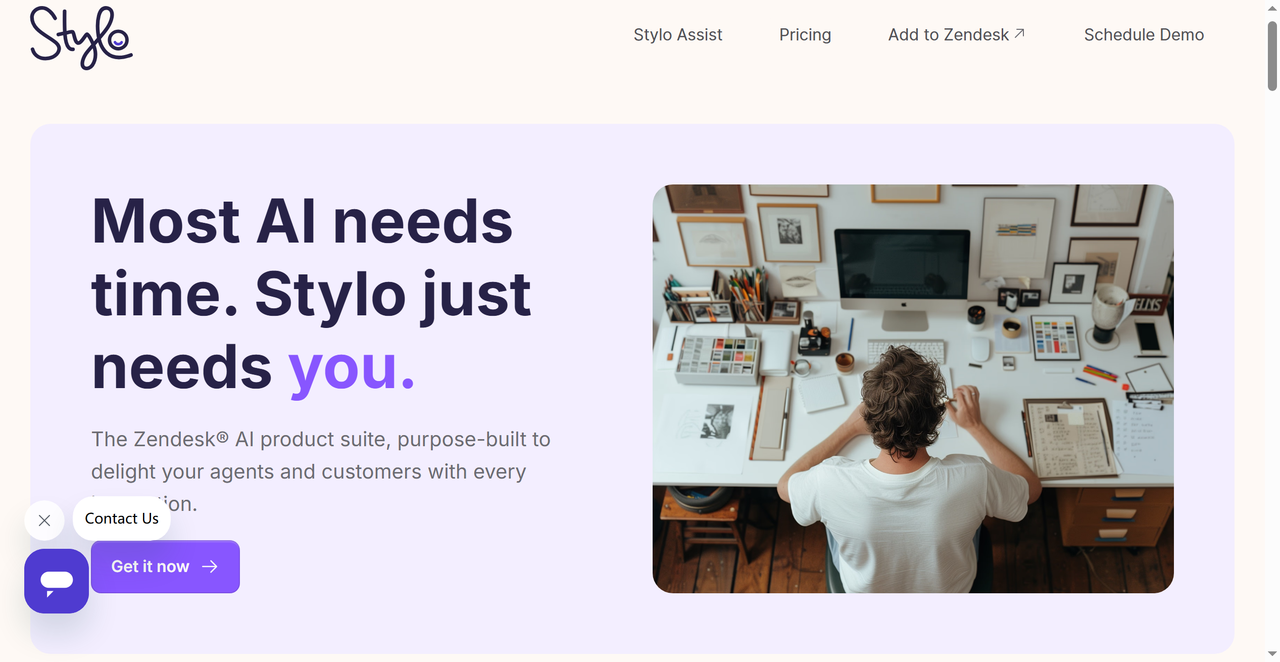Select Schedule Demo in navigation
Image resolution: width=1280 pixels, height=662 pixels.
click(1144, 35)
